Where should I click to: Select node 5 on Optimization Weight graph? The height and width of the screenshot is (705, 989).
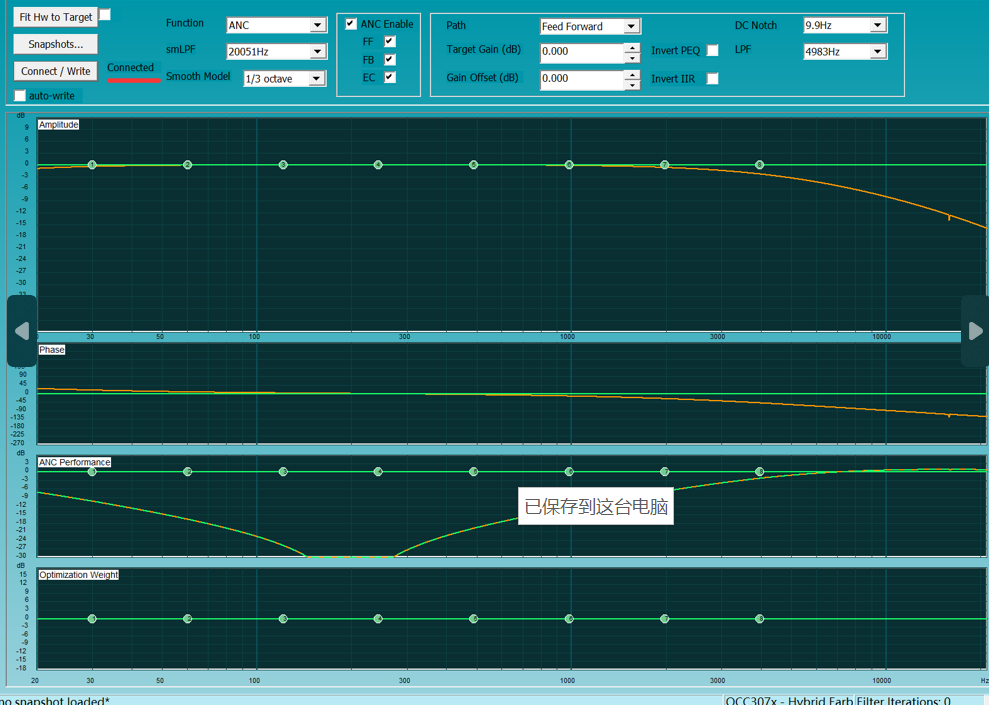pos(474,619)
